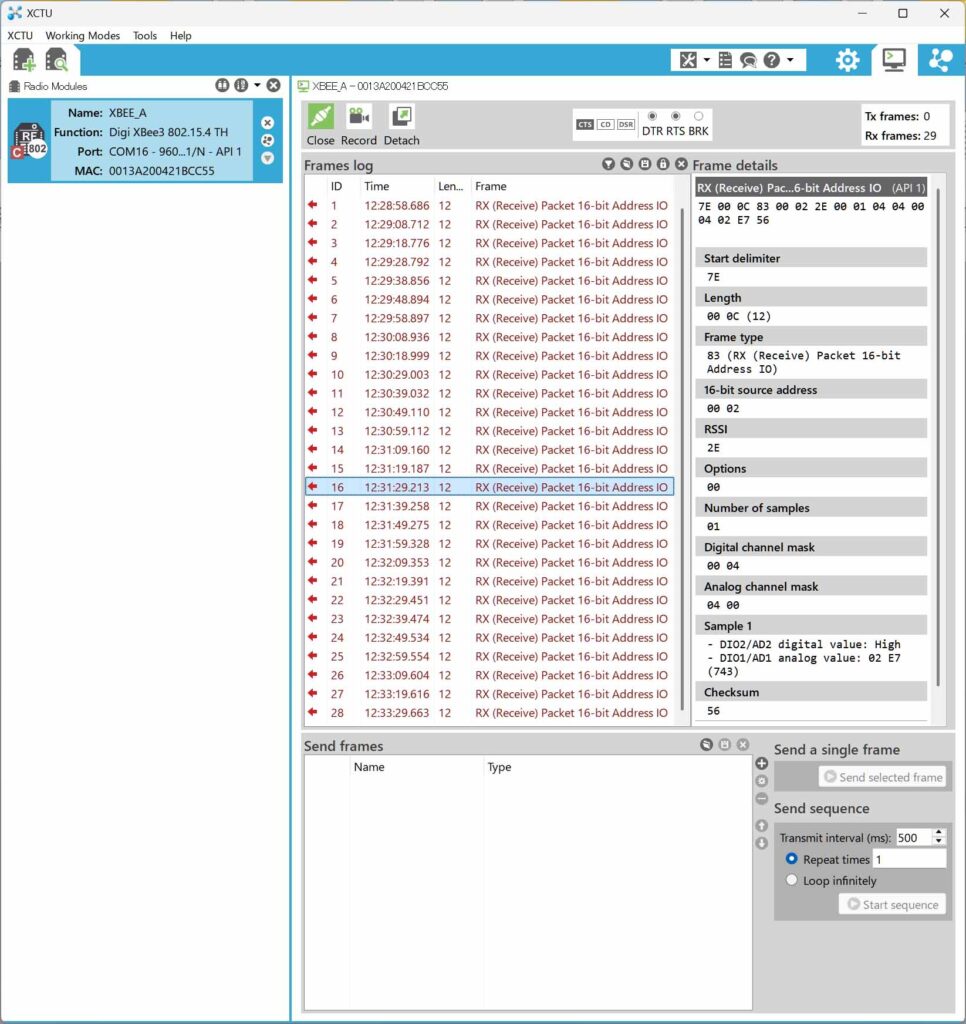Clear the Frames log X icon
The height and width of the screenshot is (1024, 966).
click(x=681, y=164)
